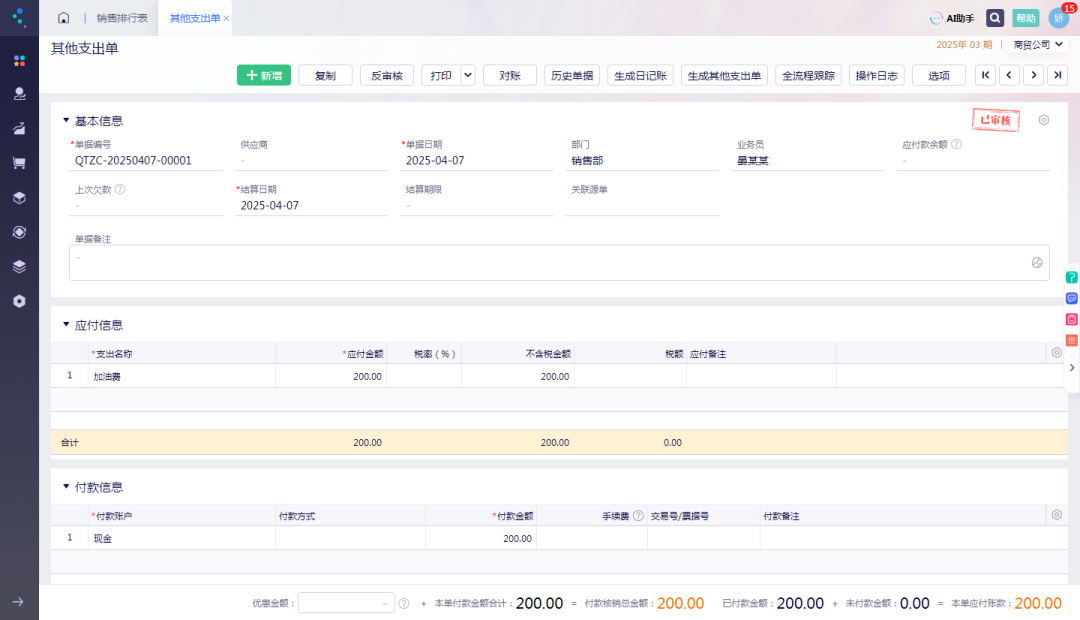Click the shopping cart sidebar icon

(19, 163)
